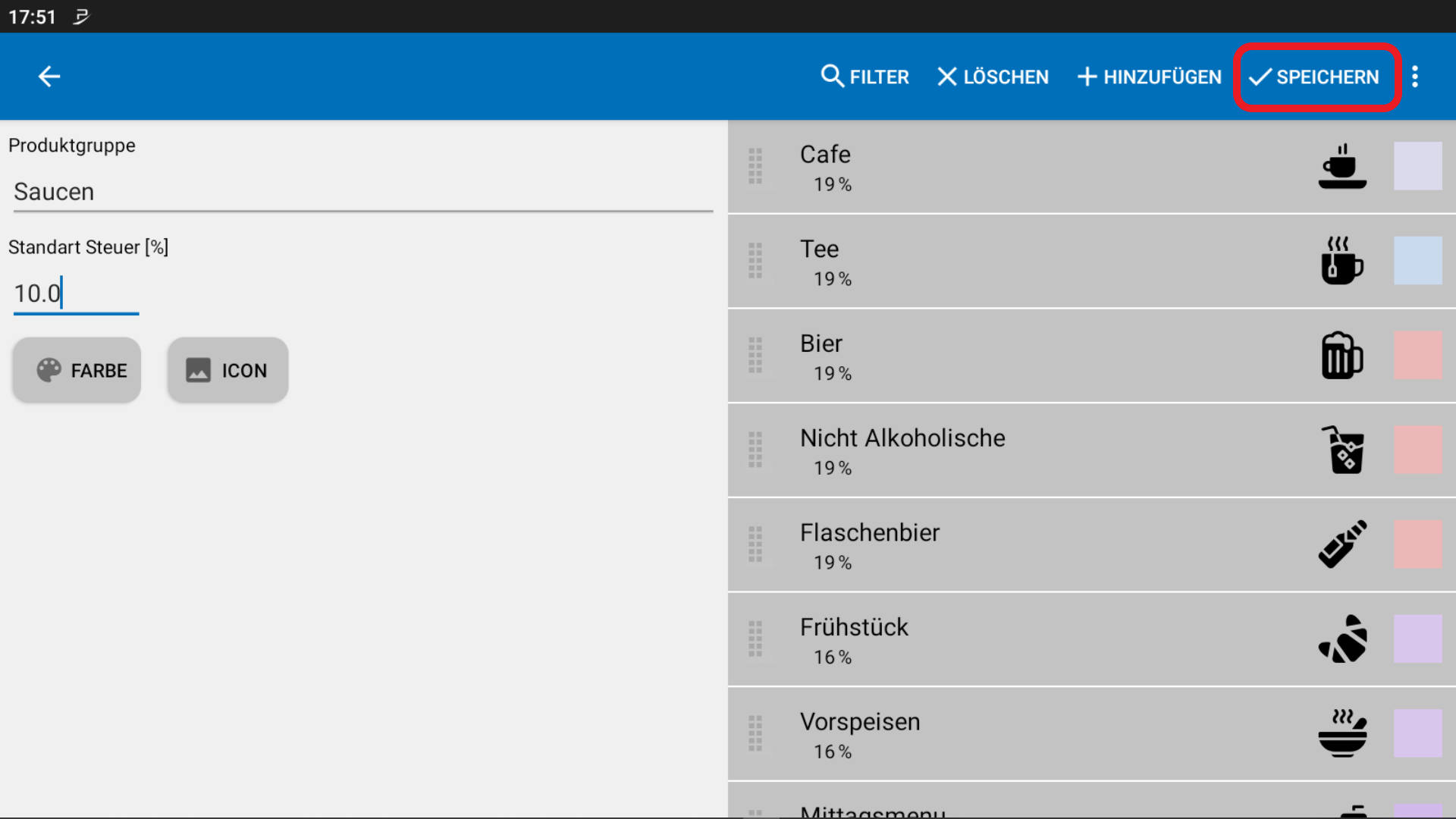Delete the group using LÖSCHEN
1456x819 pixels.
992,77
